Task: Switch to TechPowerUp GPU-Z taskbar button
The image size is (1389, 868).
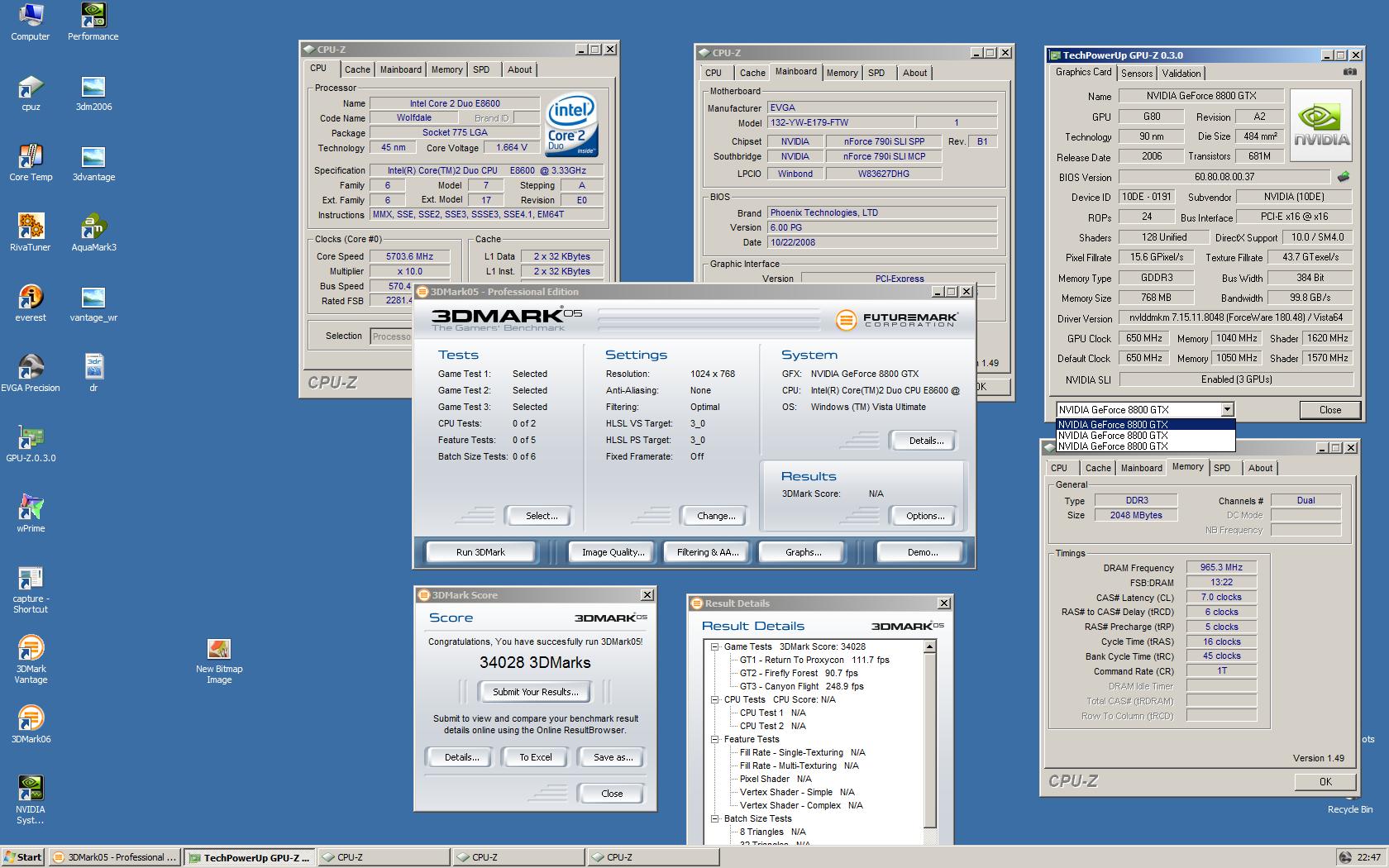Action: (249, 857)
